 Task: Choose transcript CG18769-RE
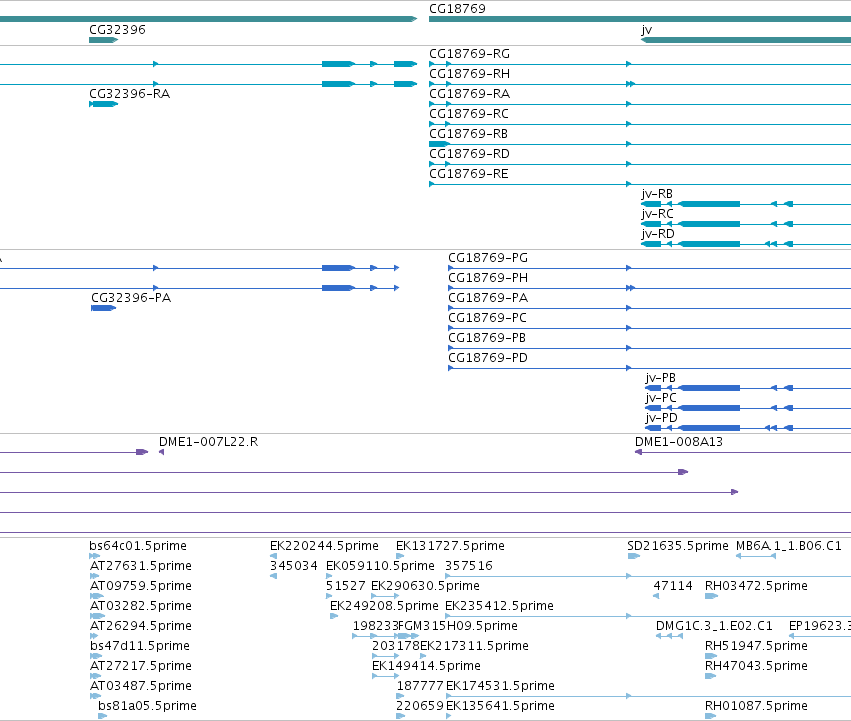click(468, 174)
